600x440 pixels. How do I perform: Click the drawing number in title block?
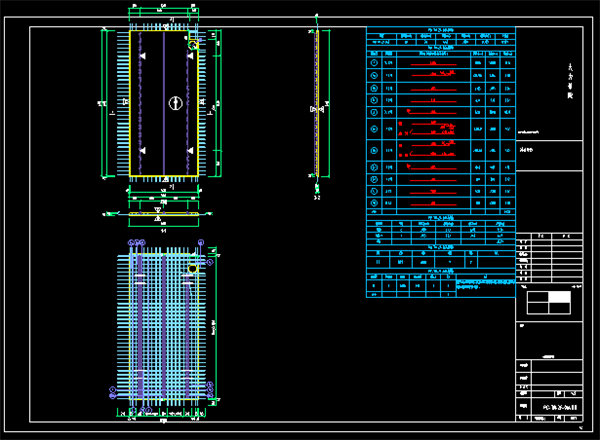pos(560,407)
